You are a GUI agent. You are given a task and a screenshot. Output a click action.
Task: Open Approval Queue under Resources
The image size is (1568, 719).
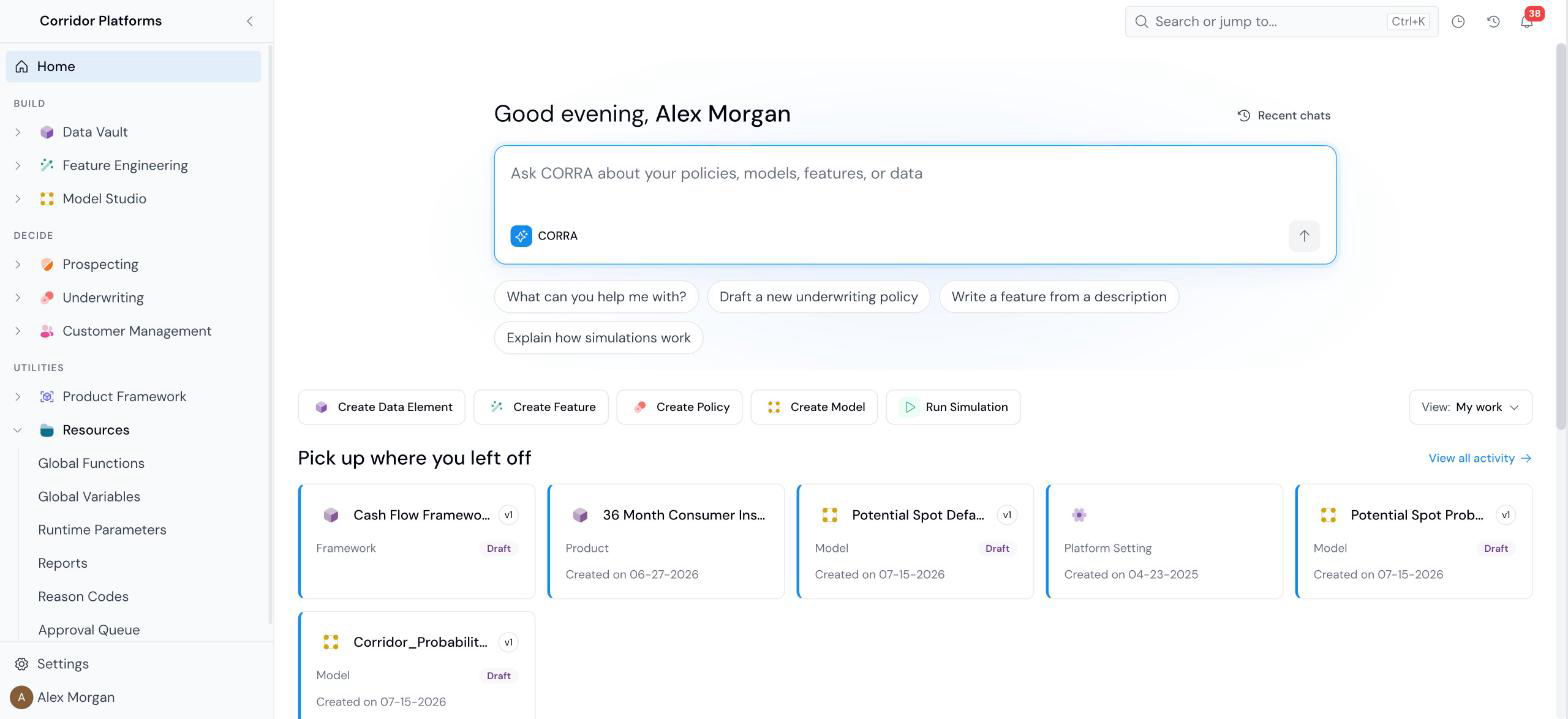[x=89, y=630]
